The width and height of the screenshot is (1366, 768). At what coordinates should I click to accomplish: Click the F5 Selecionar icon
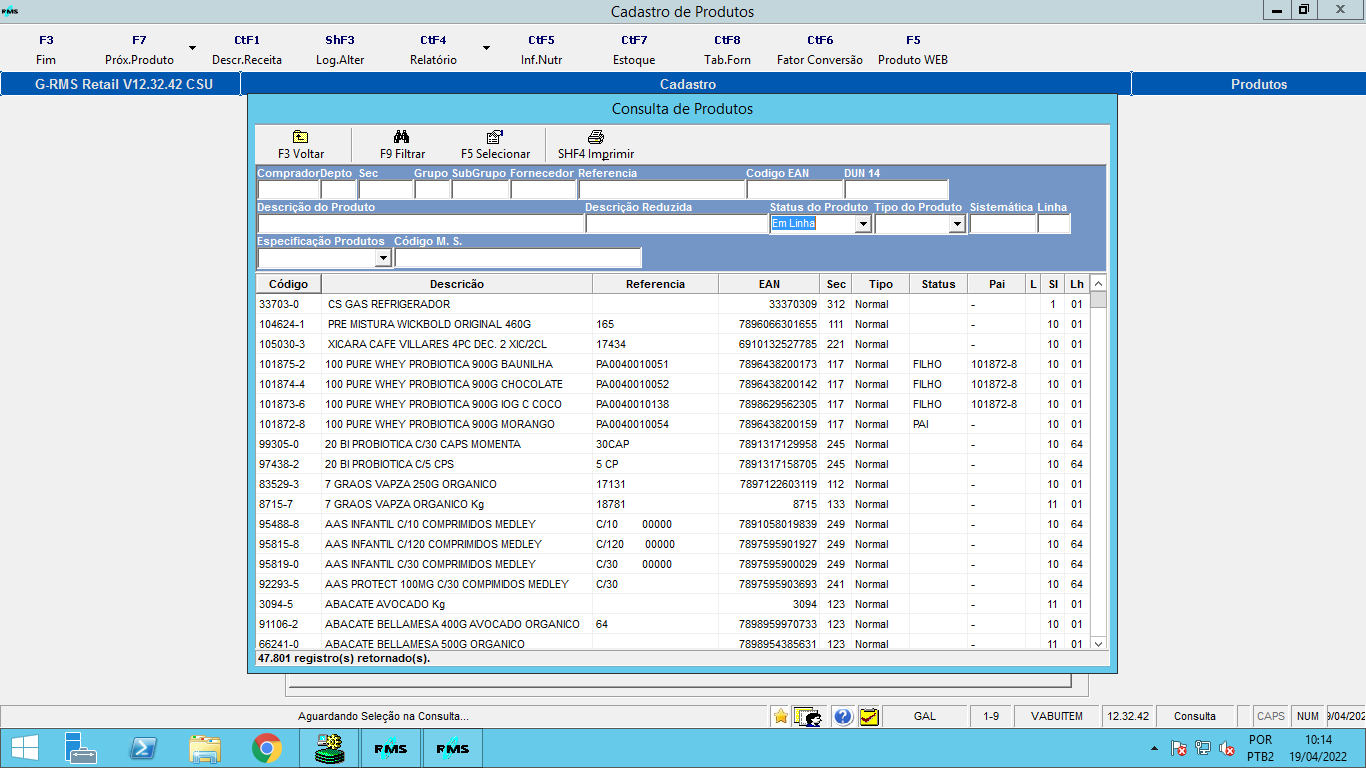point(495,137)
